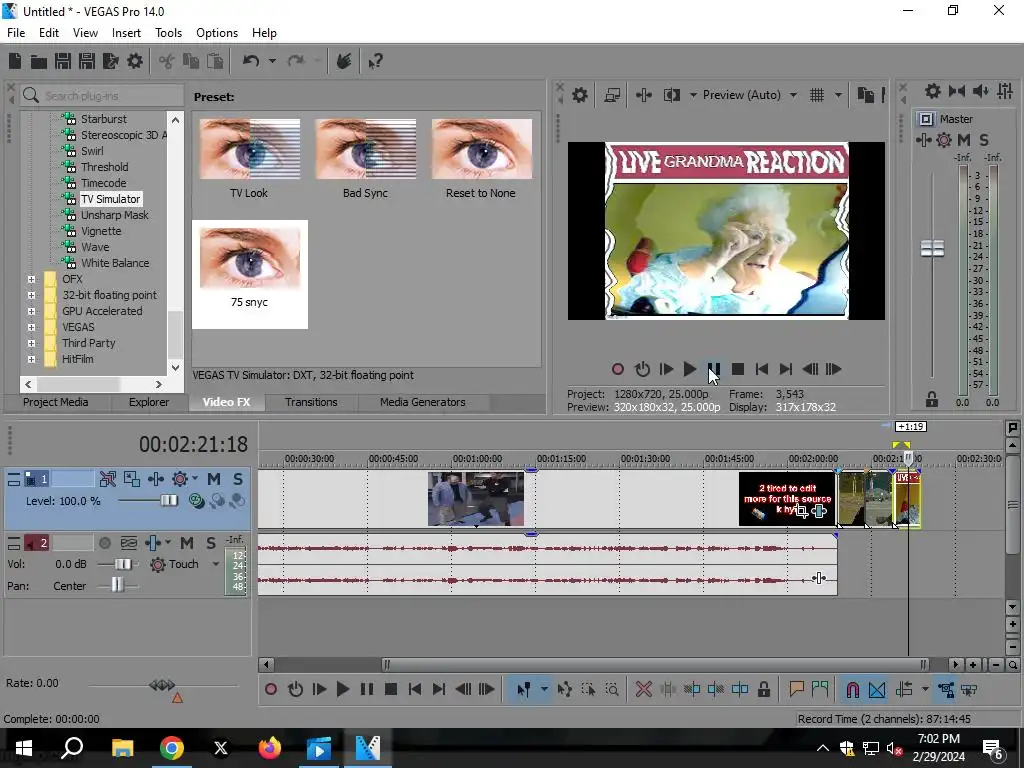Toggle Enable Snapping magnet icon
Viewport: 1024px width, 768px height.
click(852, 690)
